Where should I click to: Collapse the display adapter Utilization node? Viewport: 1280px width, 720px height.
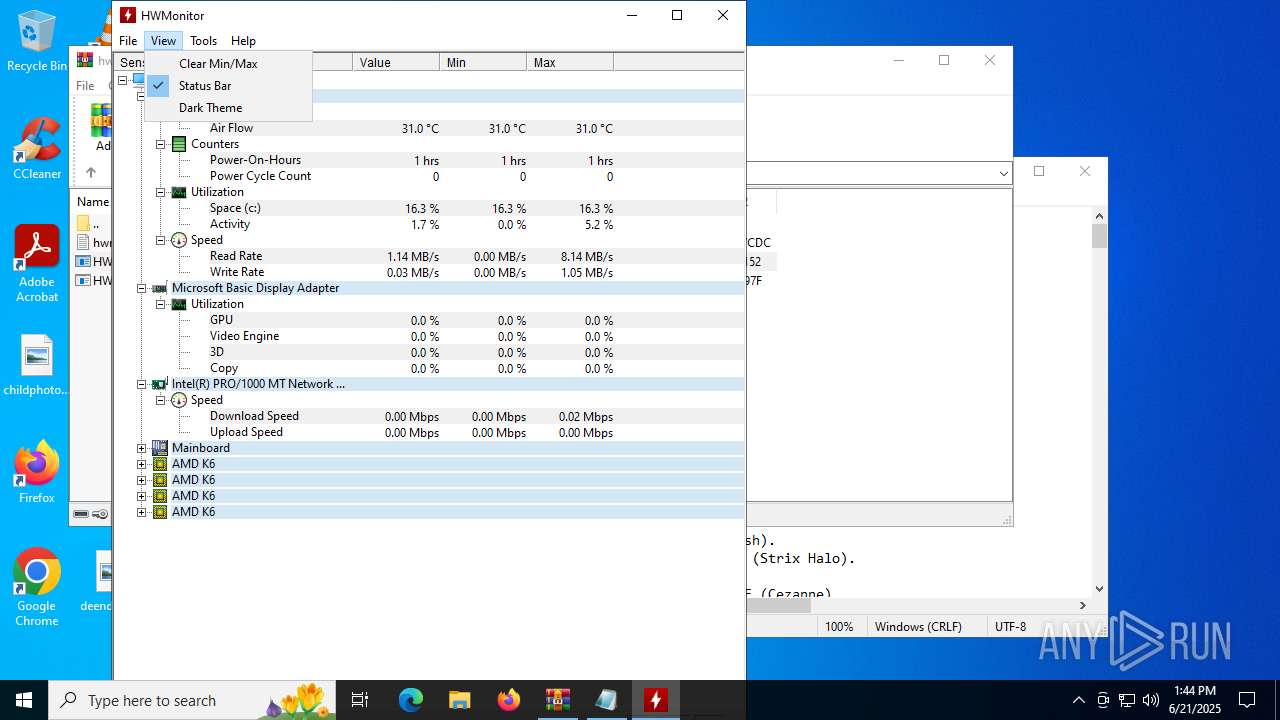pos(160,304)
